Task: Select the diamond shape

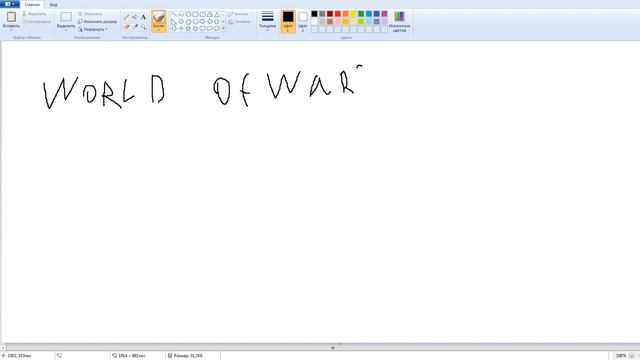Action: (x=181, y=22)
